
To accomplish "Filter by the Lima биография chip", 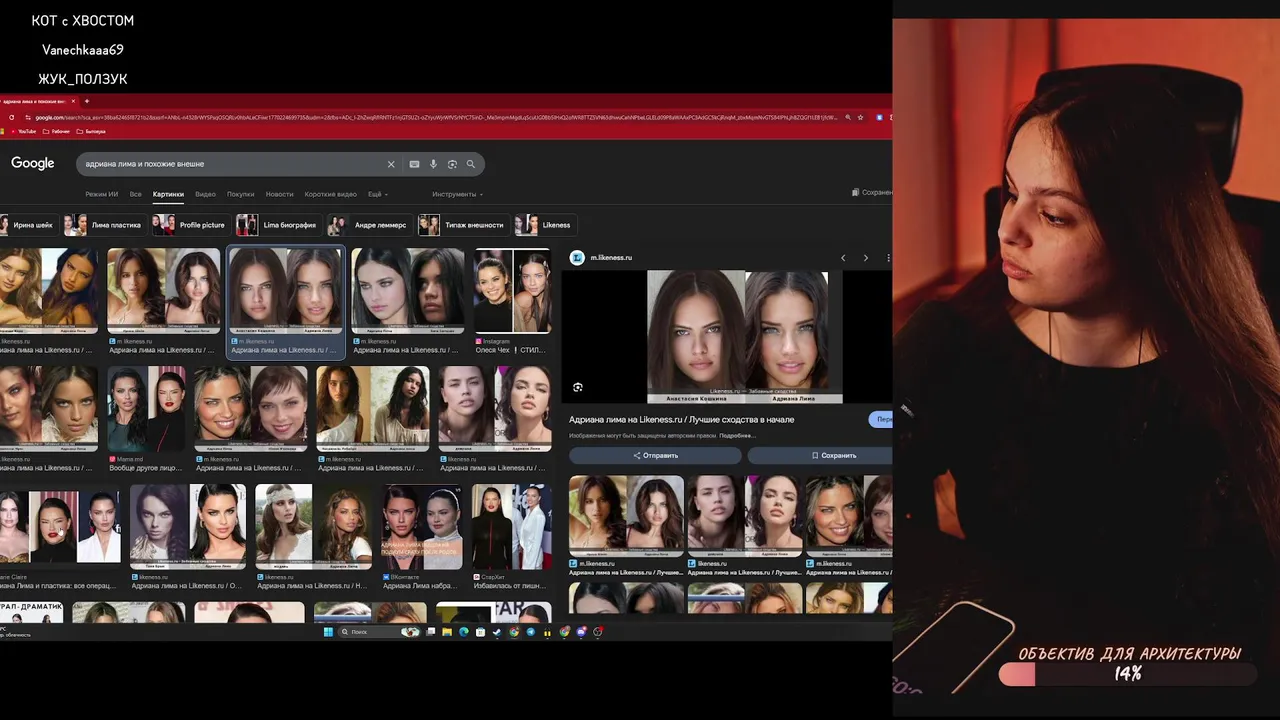I will (x=278, y=225).
